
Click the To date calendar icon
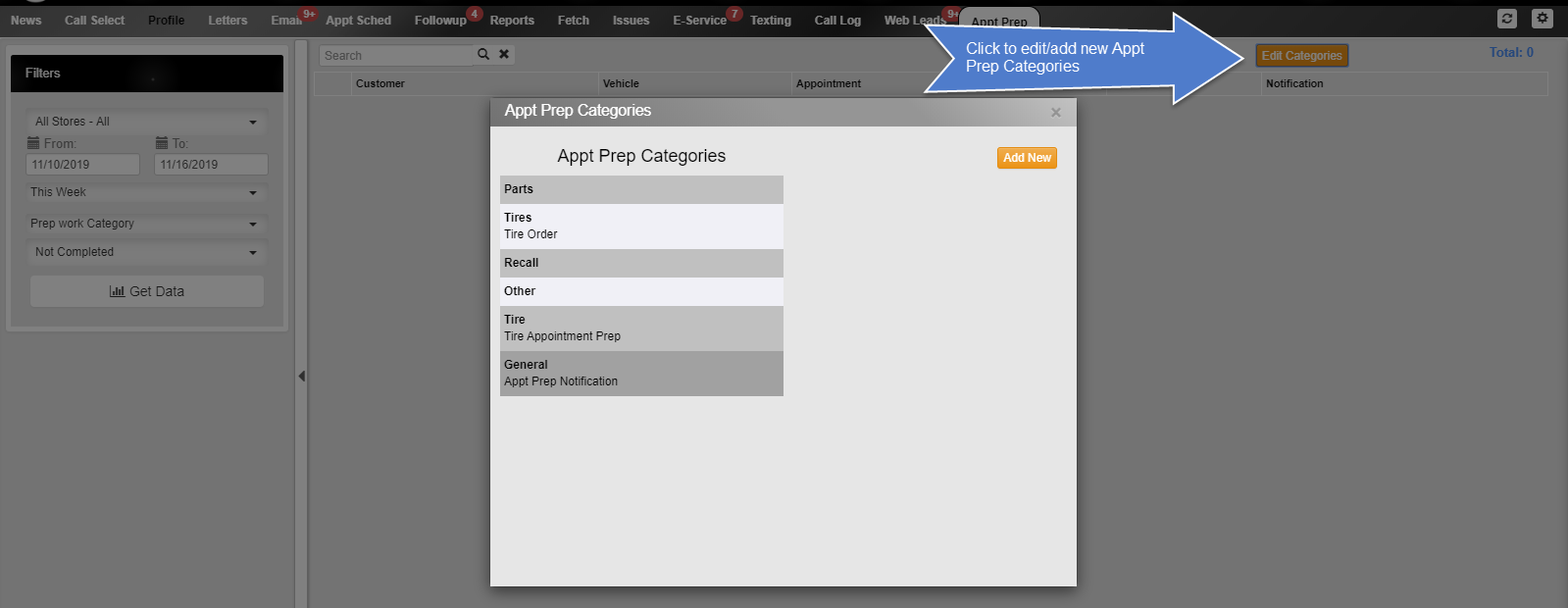162,143
